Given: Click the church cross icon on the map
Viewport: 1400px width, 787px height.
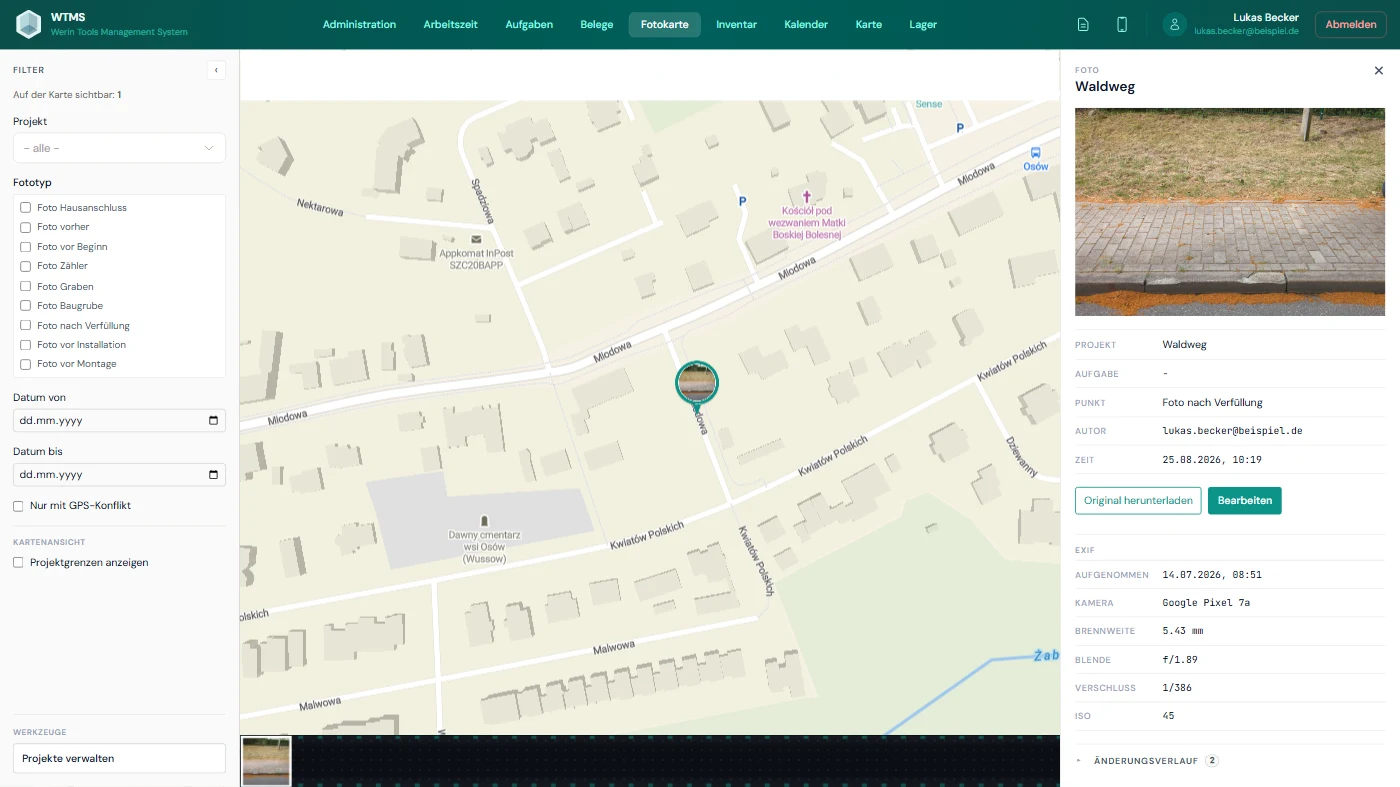Looking at the screenshot, I should coord(806,197).
